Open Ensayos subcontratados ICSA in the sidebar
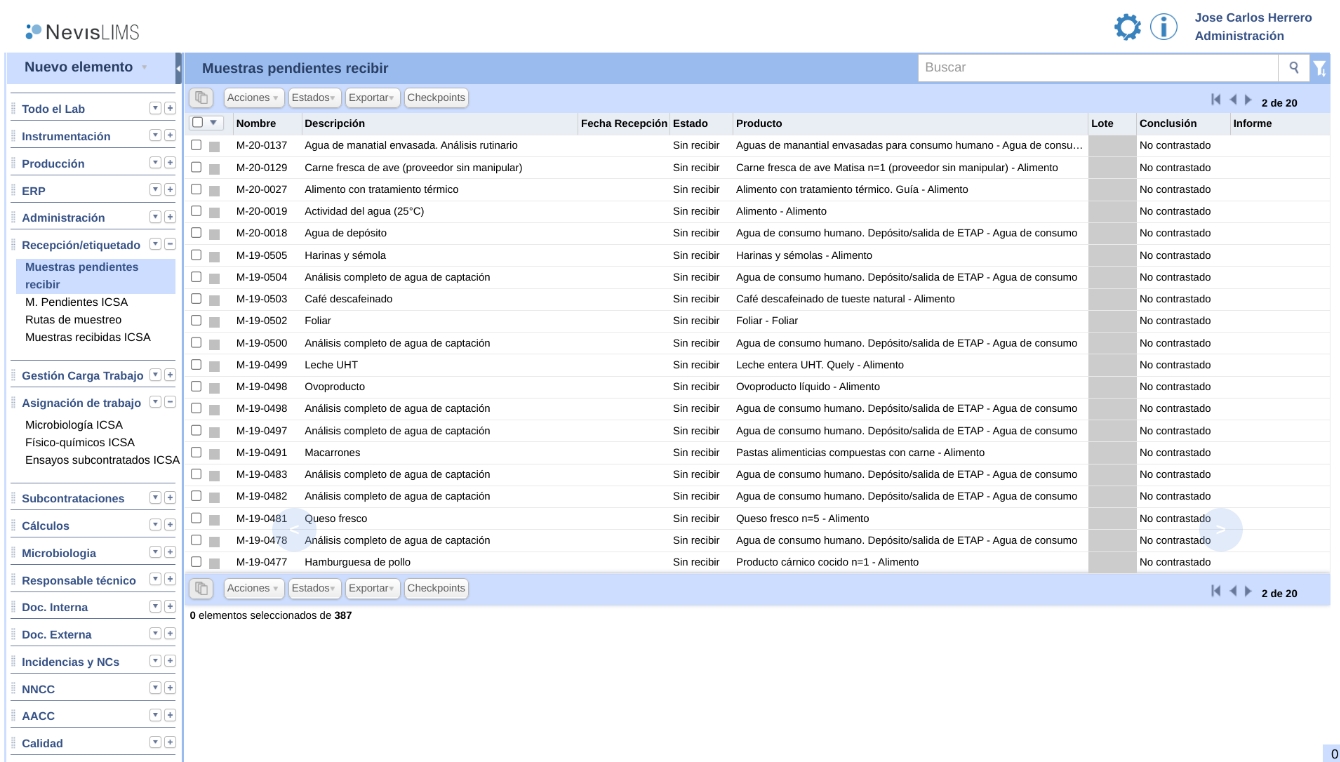The width and height of the screenshot is (1340, 762). point(102,460)
